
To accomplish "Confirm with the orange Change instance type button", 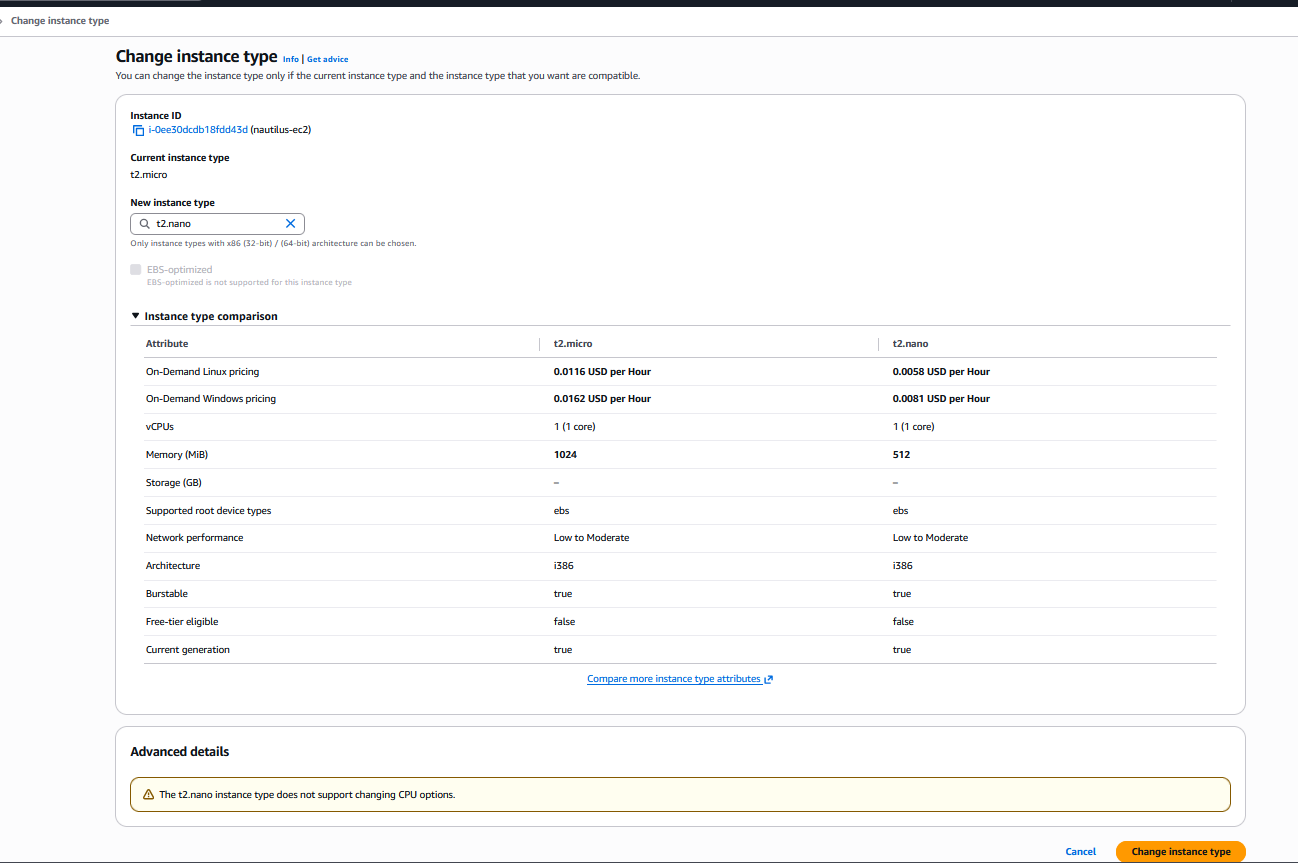I will (1181, 852).
